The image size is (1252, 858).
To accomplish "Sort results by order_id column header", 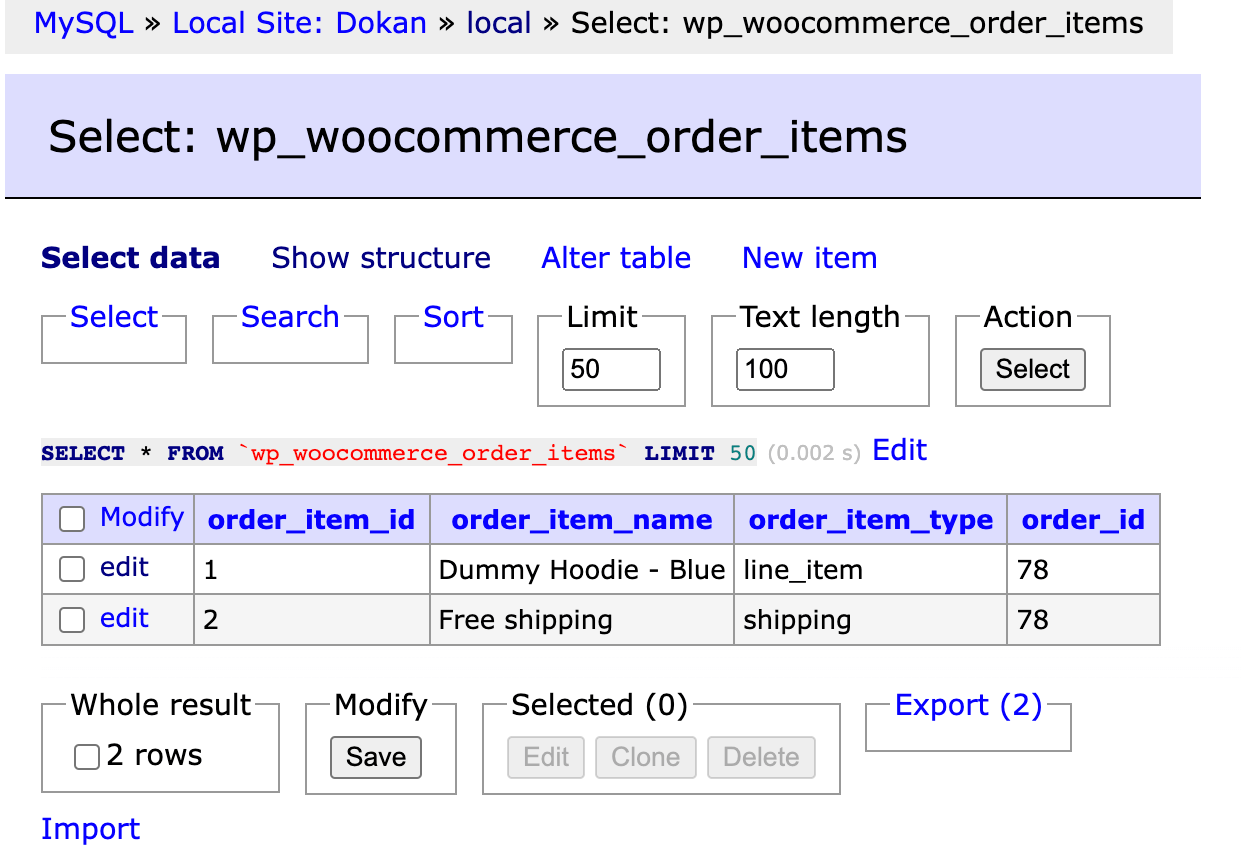I will 1083,519.
